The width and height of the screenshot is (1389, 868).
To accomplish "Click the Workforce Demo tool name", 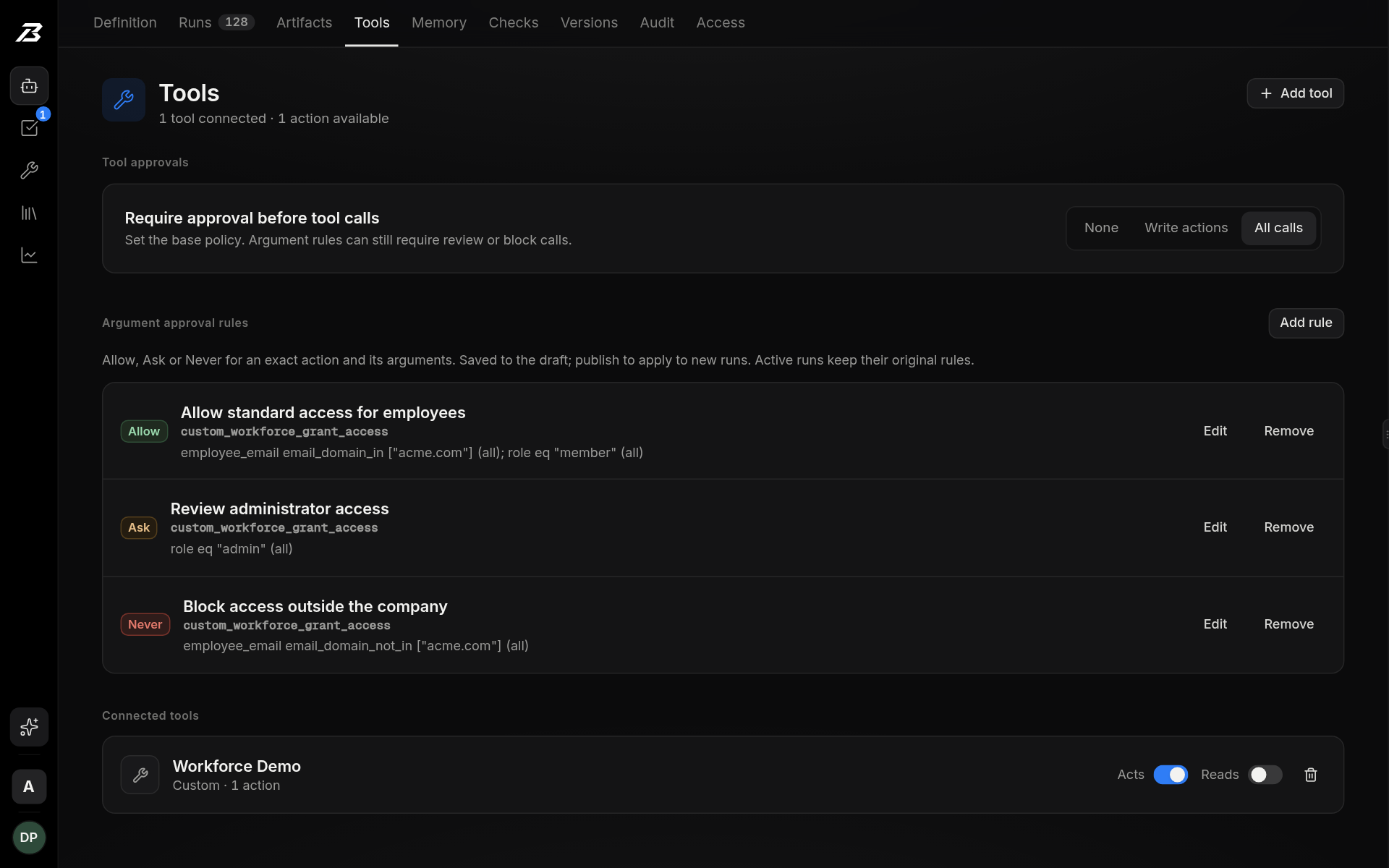I will tap(237, 766).
